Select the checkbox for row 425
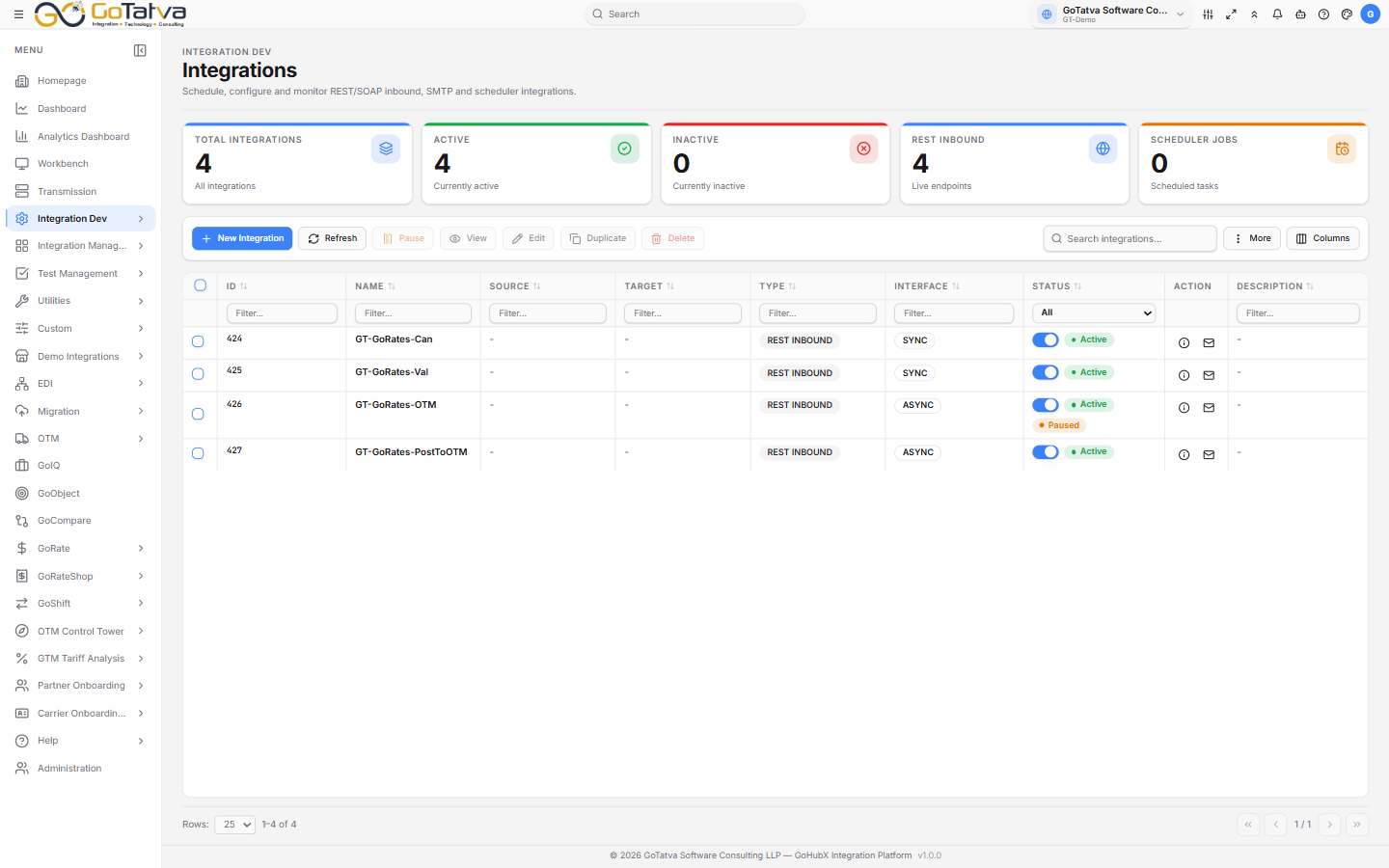Screen dimensions: 1389x868 coord(198,374)
